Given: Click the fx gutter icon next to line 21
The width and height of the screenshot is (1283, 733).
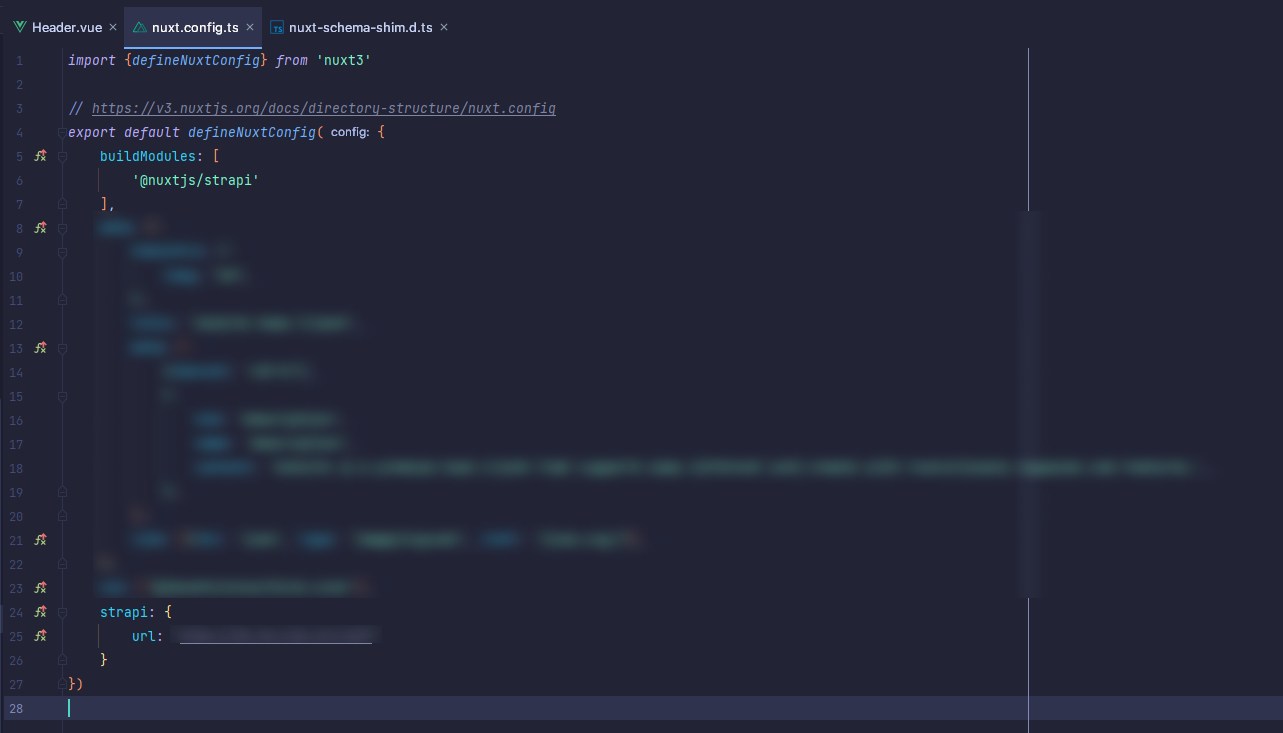Looking at the screenshot, I should pyautogui.click(x=40, y=540).
